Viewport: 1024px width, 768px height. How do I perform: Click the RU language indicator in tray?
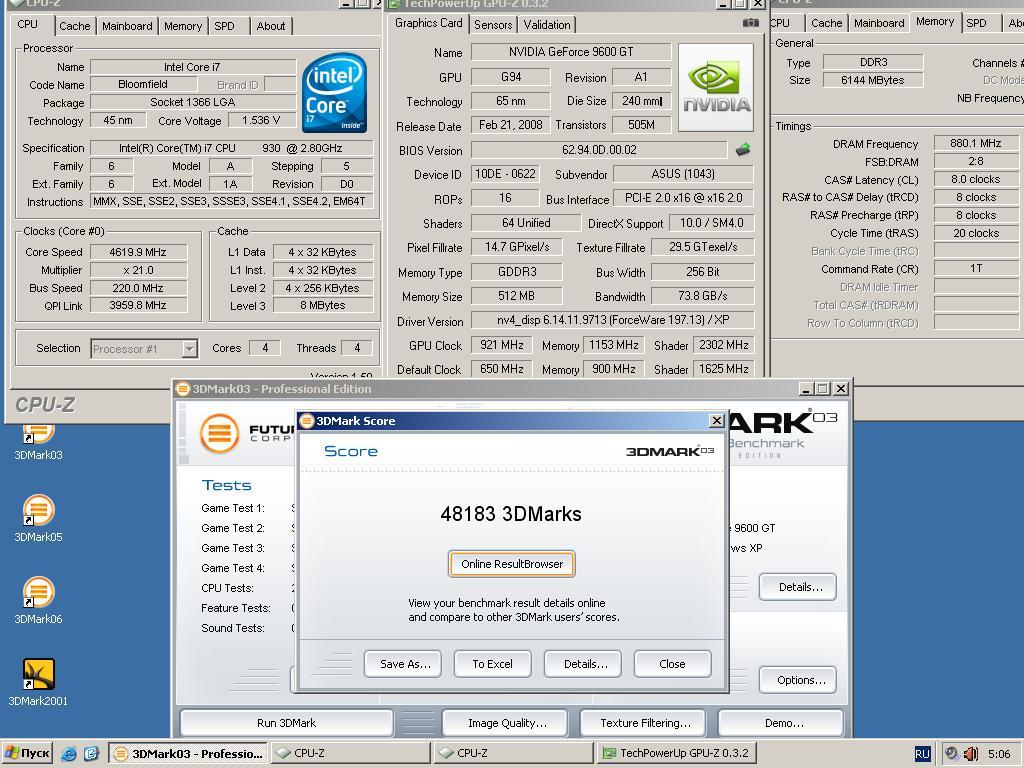point(921,754)
